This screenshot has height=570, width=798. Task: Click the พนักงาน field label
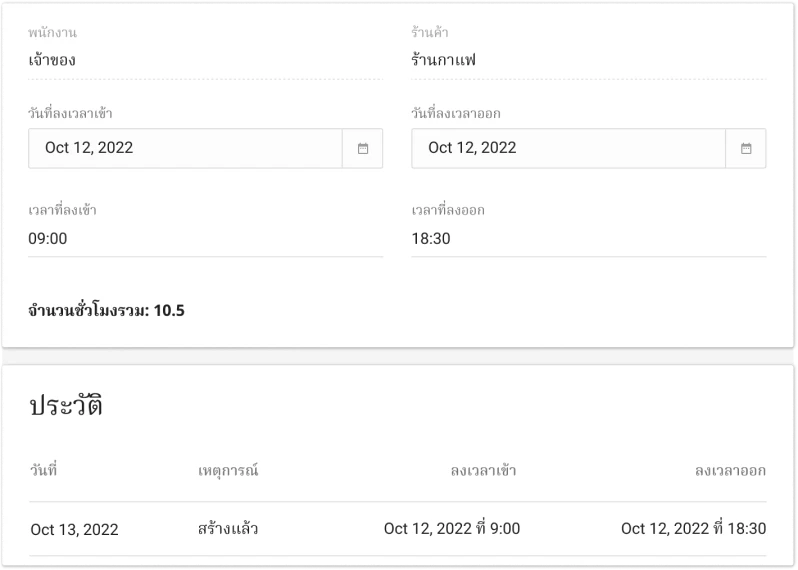(x=52, y=33)
